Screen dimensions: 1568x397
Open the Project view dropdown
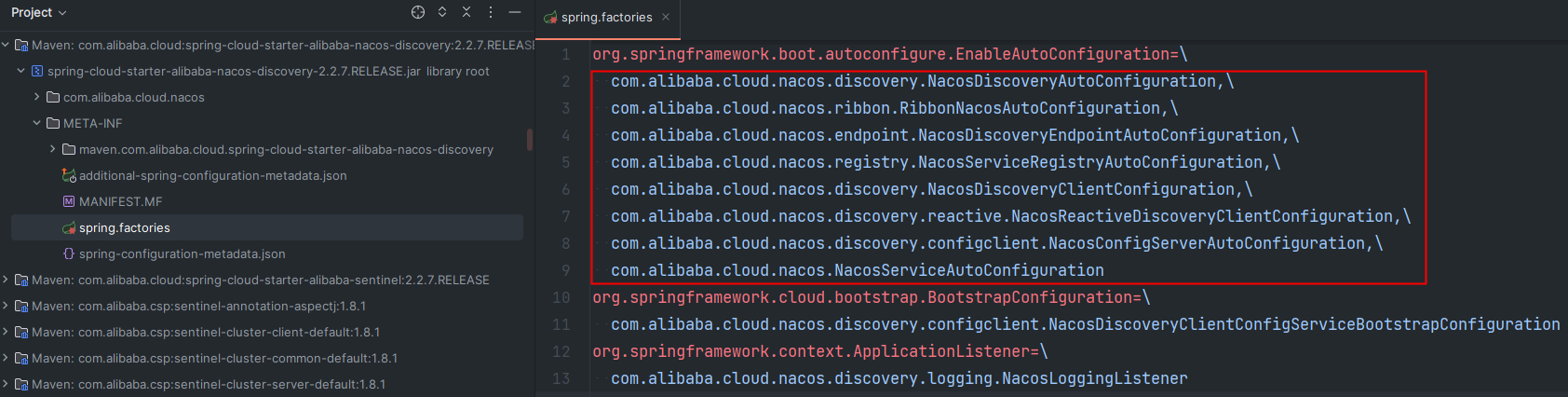pyautogui.click(x=39, y=12)
